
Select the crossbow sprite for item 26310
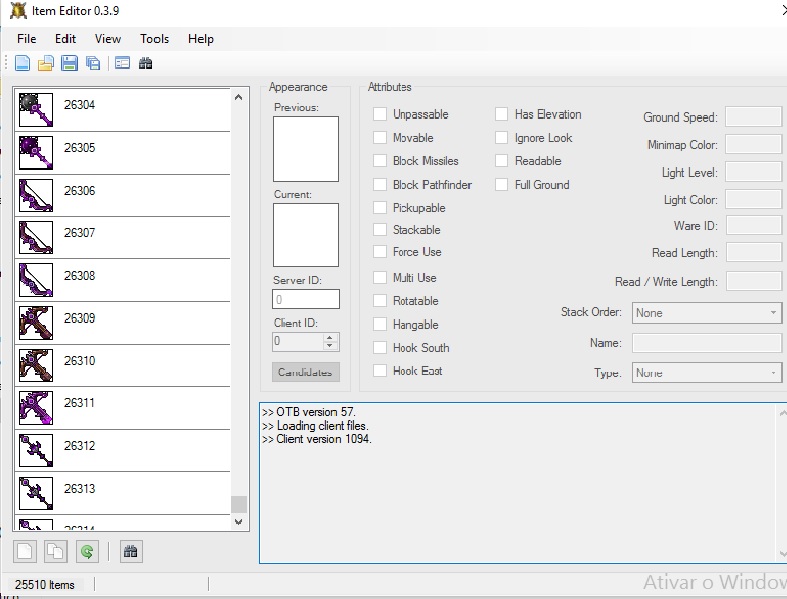pos(36,366)
